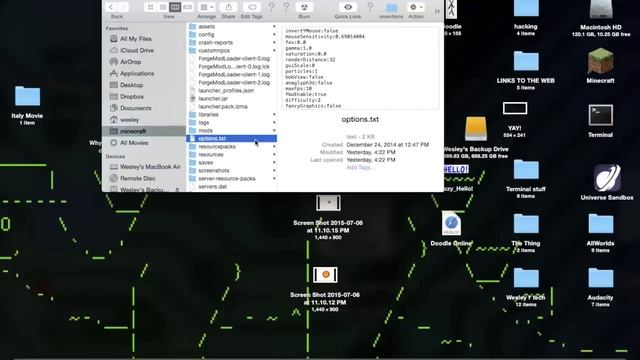Select minecraft in sidebar
The height and width of the screenshot is (360, 640).
[144, 131]
